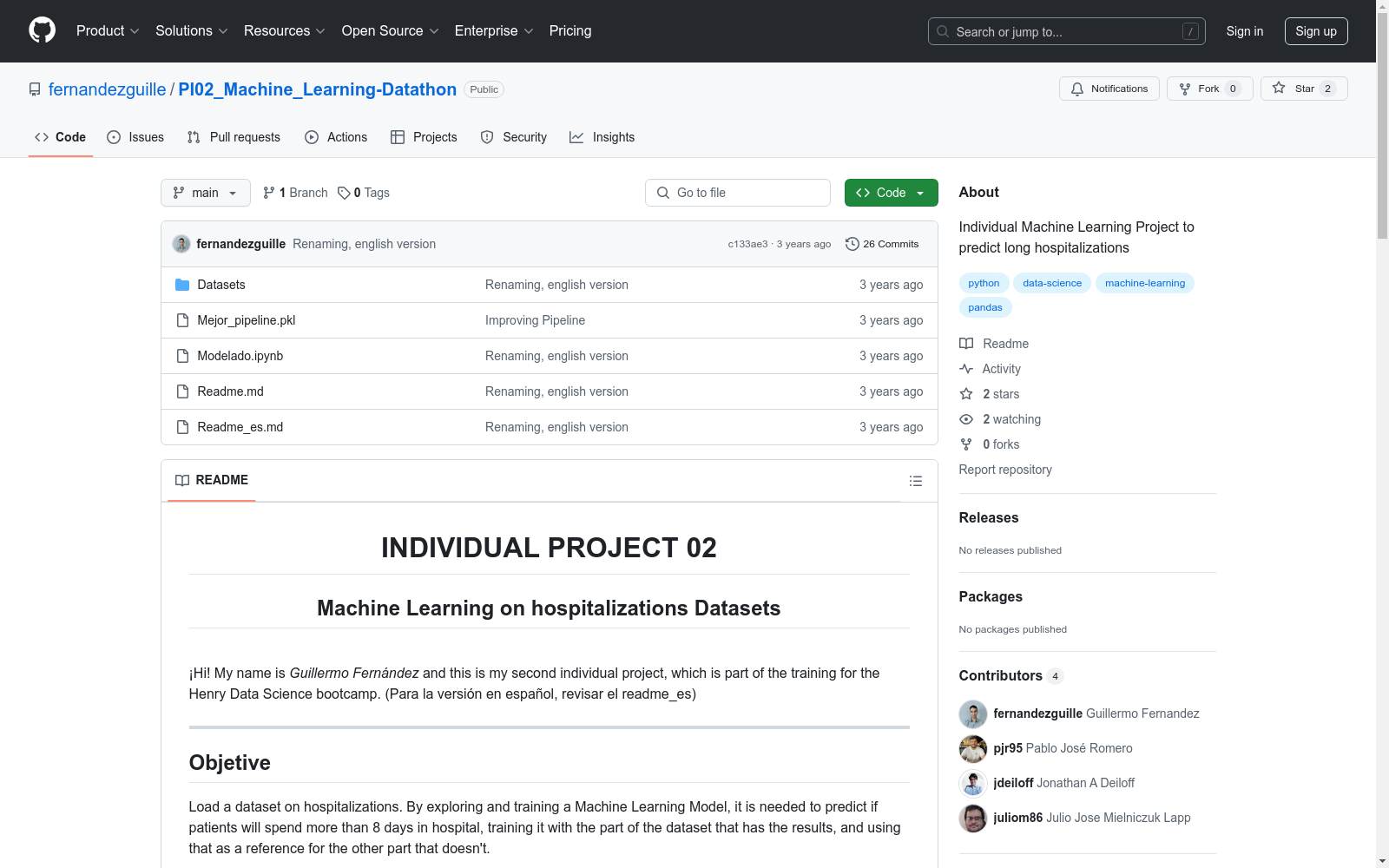Click the pulse icon beside Activity
This screenshot has height=868, width=1389.
[966, 369]
